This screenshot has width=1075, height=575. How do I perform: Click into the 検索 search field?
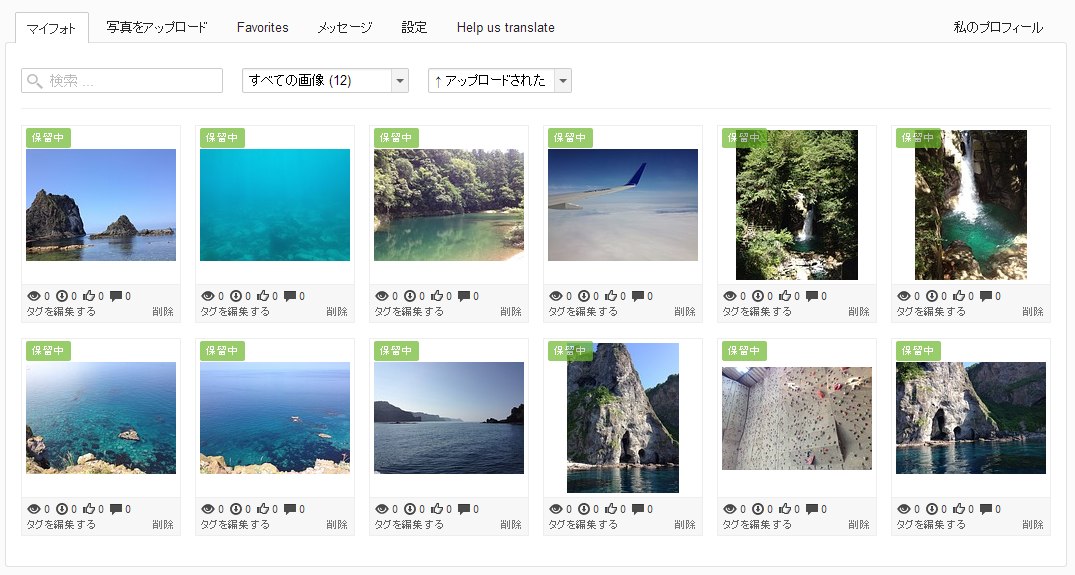122,81
